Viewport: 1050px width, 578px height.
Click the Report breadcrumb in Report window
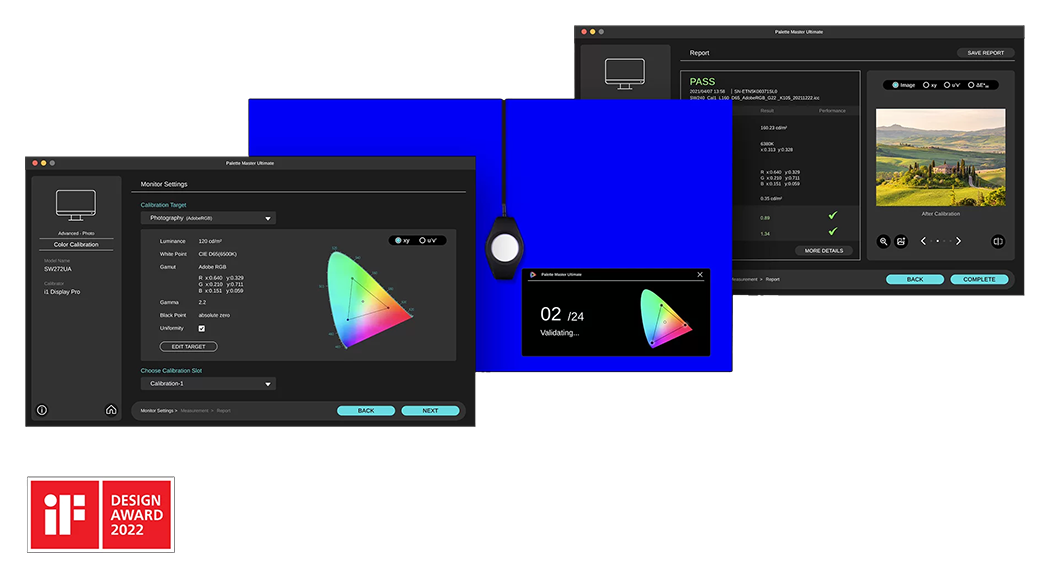[772, 279]
